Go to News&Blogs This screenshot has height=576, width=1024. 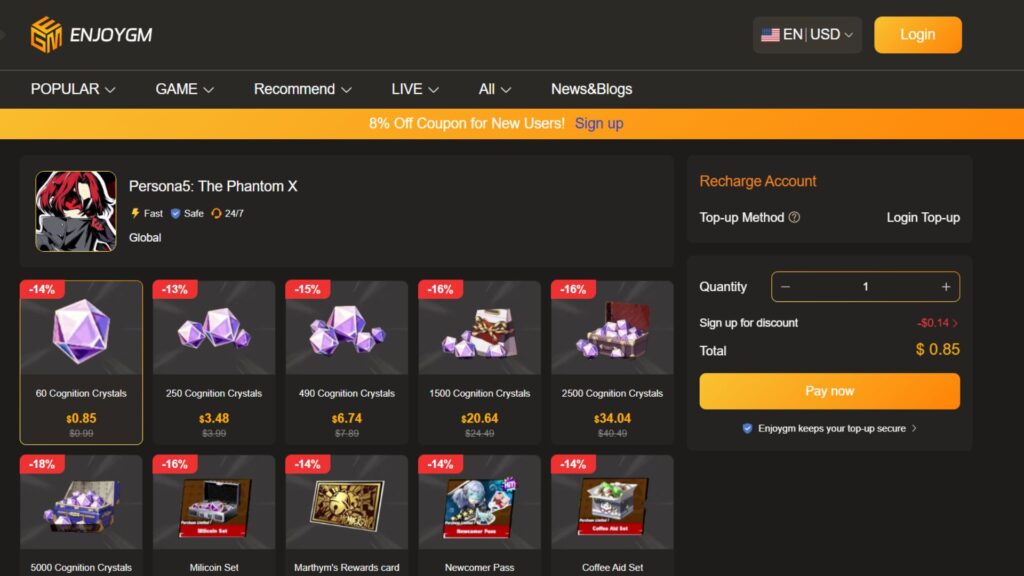[592, 89]
